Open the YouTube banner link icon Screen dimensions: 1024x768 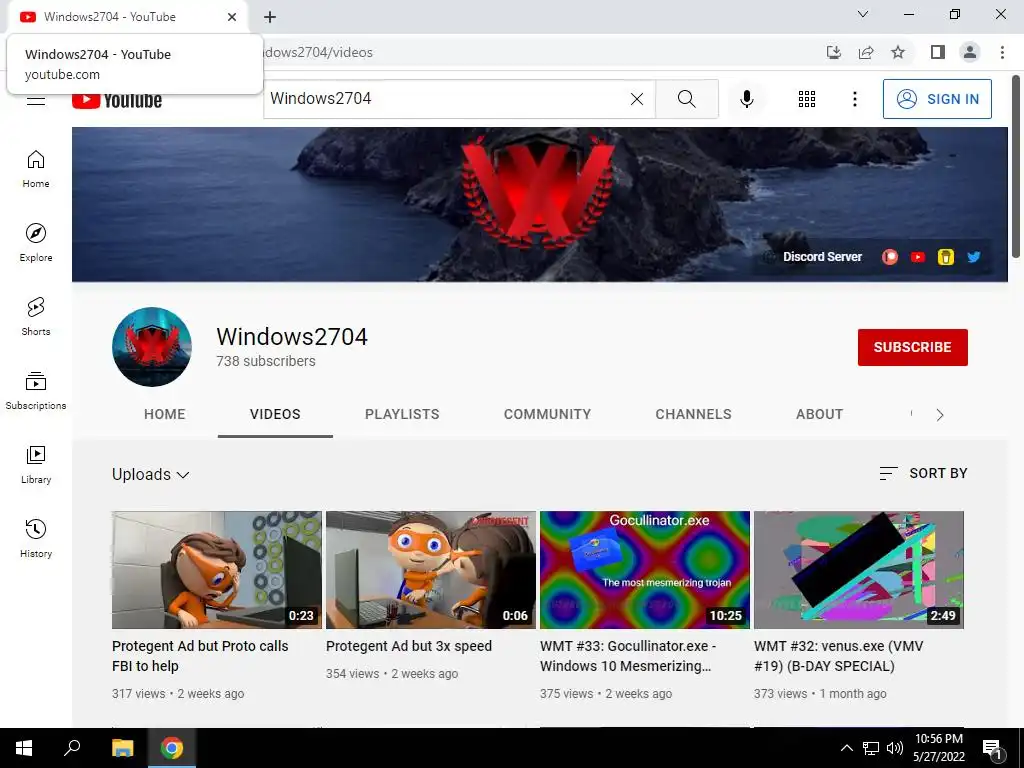coord(918,257)
